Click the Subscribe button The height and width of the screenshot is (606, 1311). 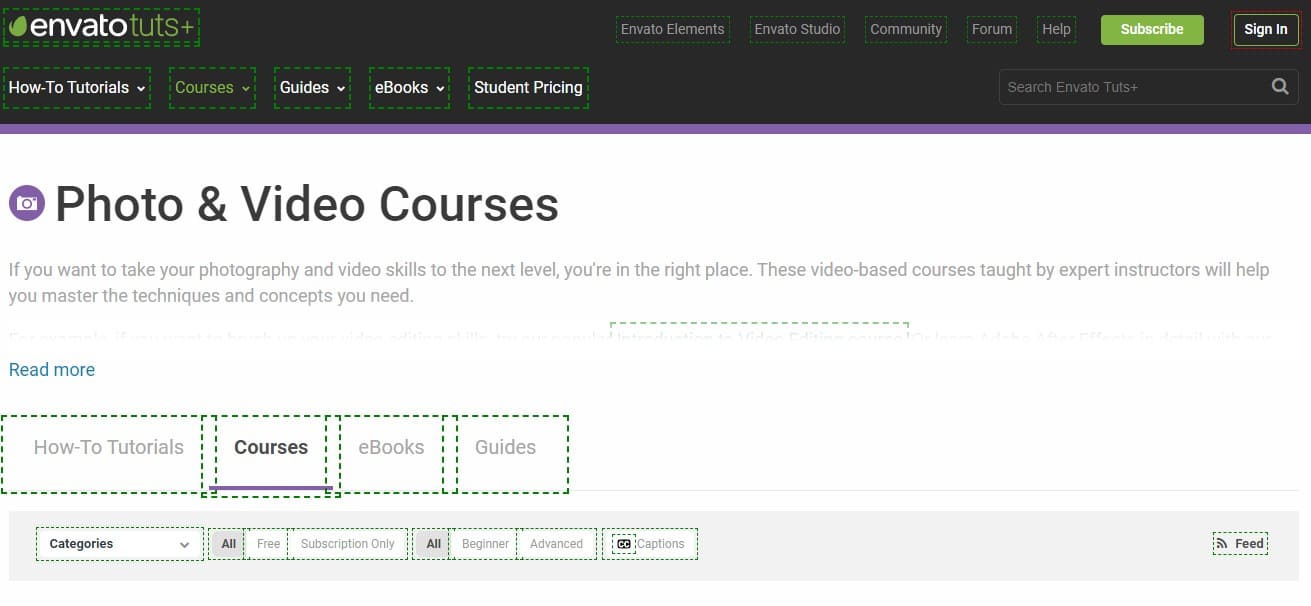click(1152, 30)
